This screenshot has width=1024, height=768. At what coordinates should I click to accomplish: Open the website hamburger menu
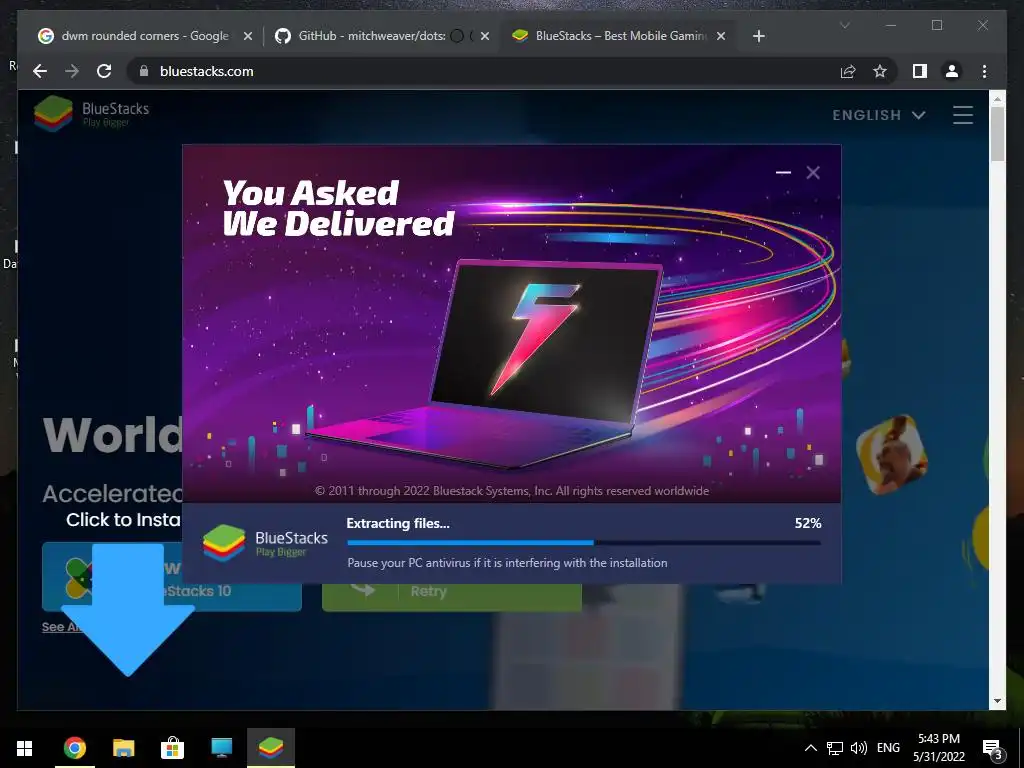(x=963, y=115)
